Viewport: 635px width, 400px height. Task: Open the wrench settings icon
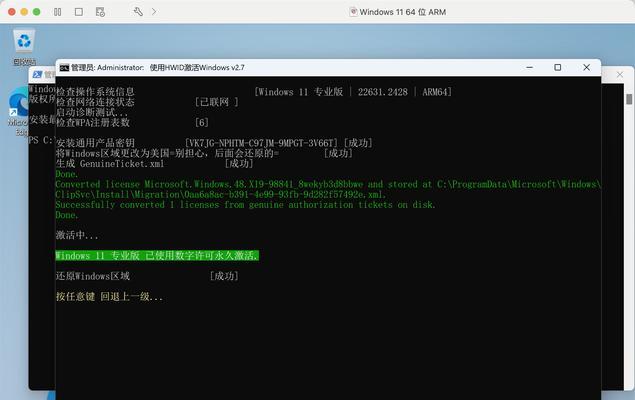(138, 12)
